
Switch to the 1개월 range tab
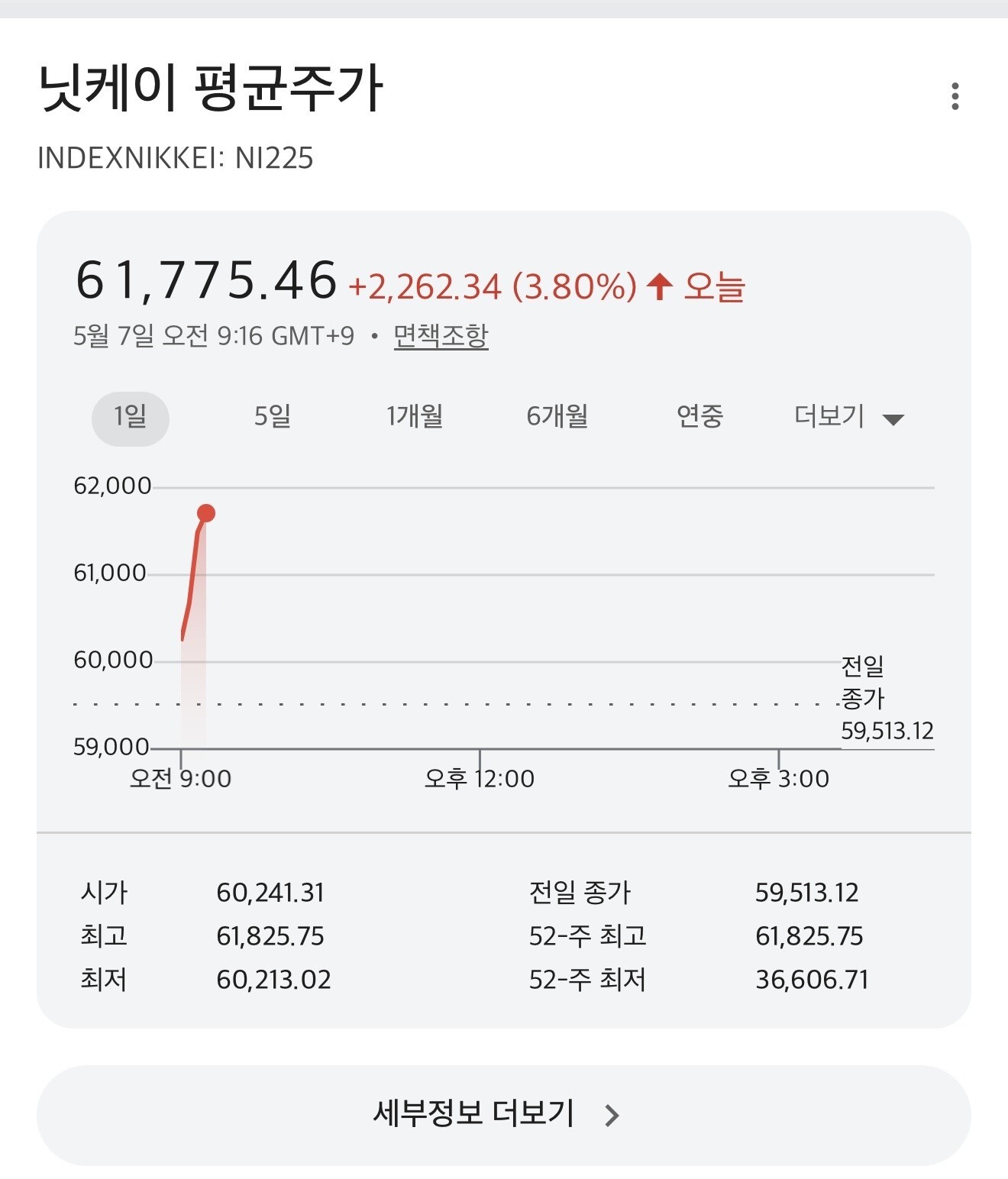click(415, 417)
